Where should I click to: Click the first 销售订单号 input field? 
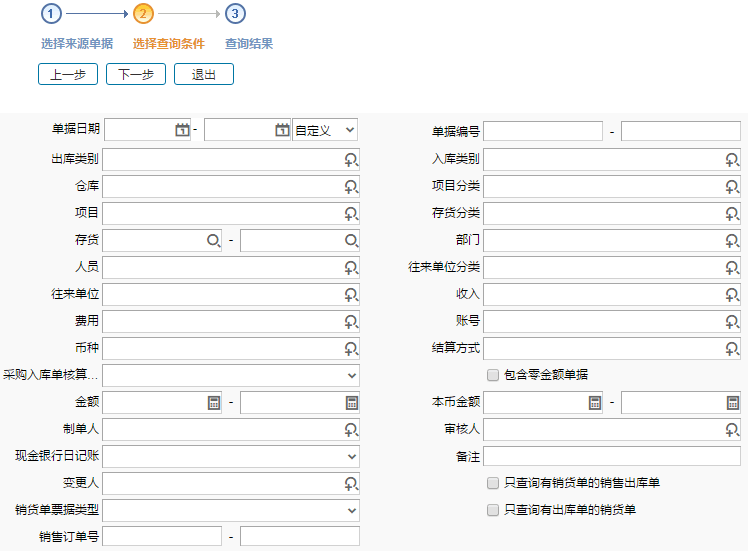[162, 536]
